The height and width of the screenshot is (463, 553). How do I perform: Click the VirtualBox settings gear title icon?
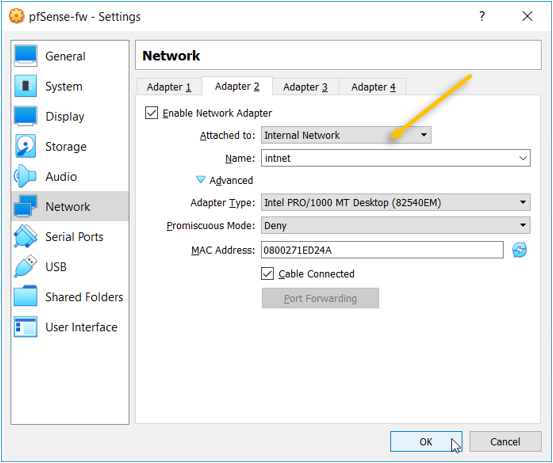point(16,16)
